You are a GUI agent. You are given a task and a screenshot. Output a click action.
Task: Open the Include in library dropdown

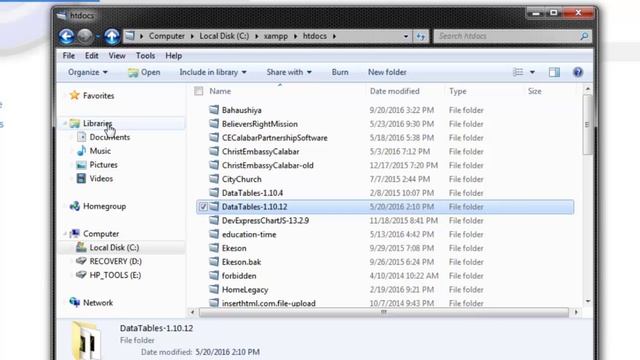pyautogui.click(x=213, y=72)
